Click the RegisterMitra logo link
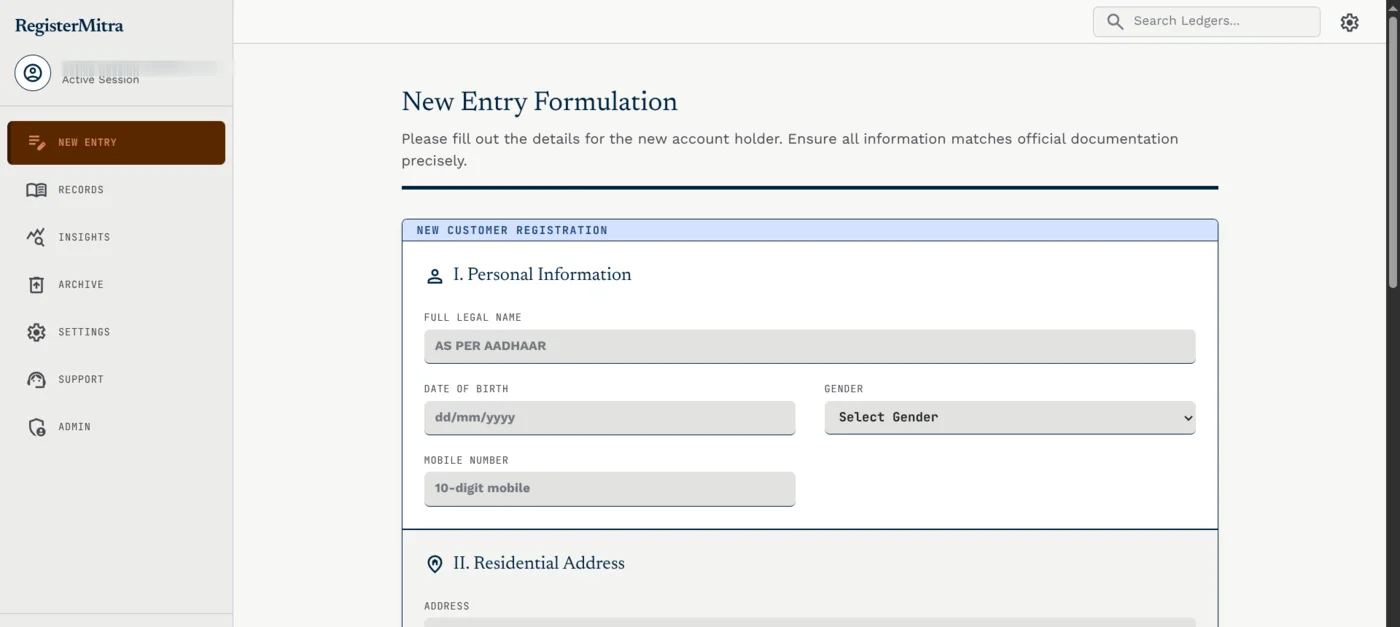1400x627 pixels. pyautogui.click(x=69, y=26)
